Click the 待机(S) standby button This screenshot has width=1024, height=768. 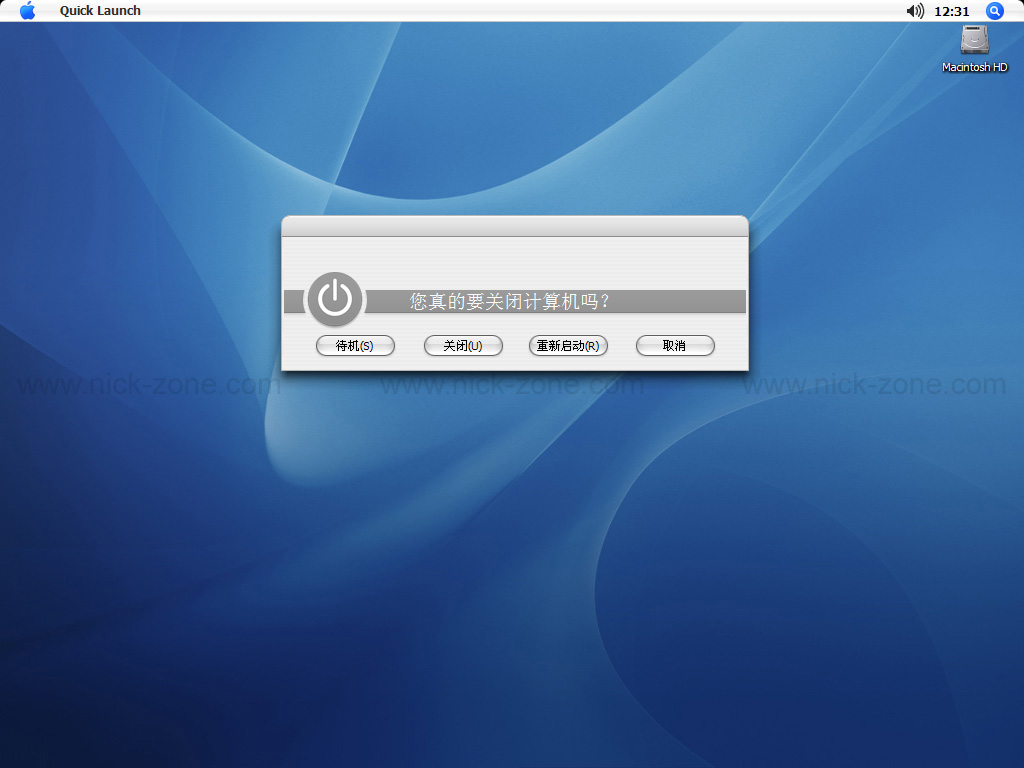(x=355, y=345)
